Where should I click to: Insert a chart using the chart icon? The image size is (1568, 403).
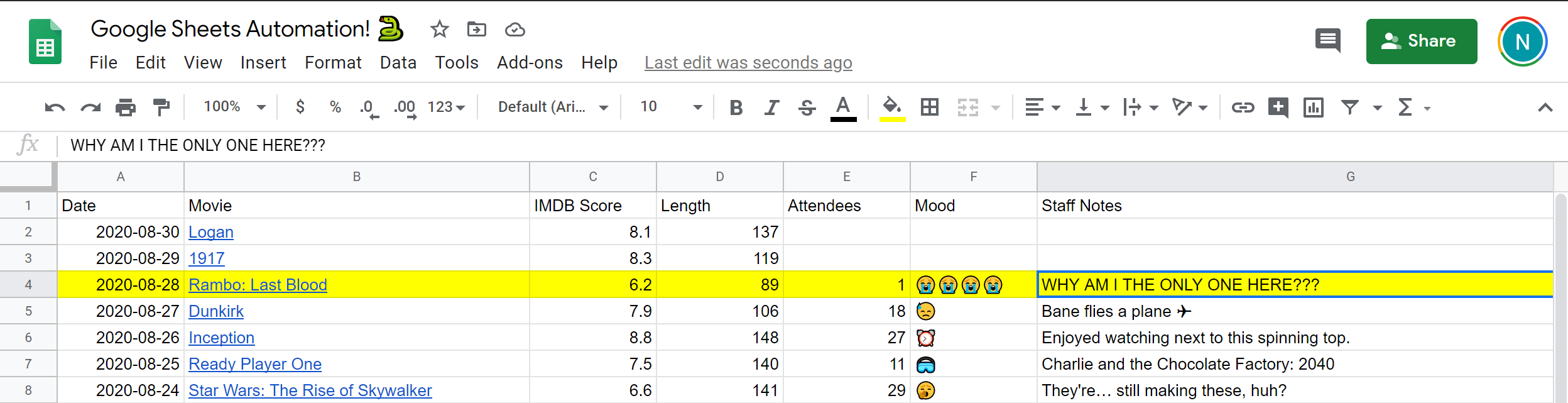1313,108
